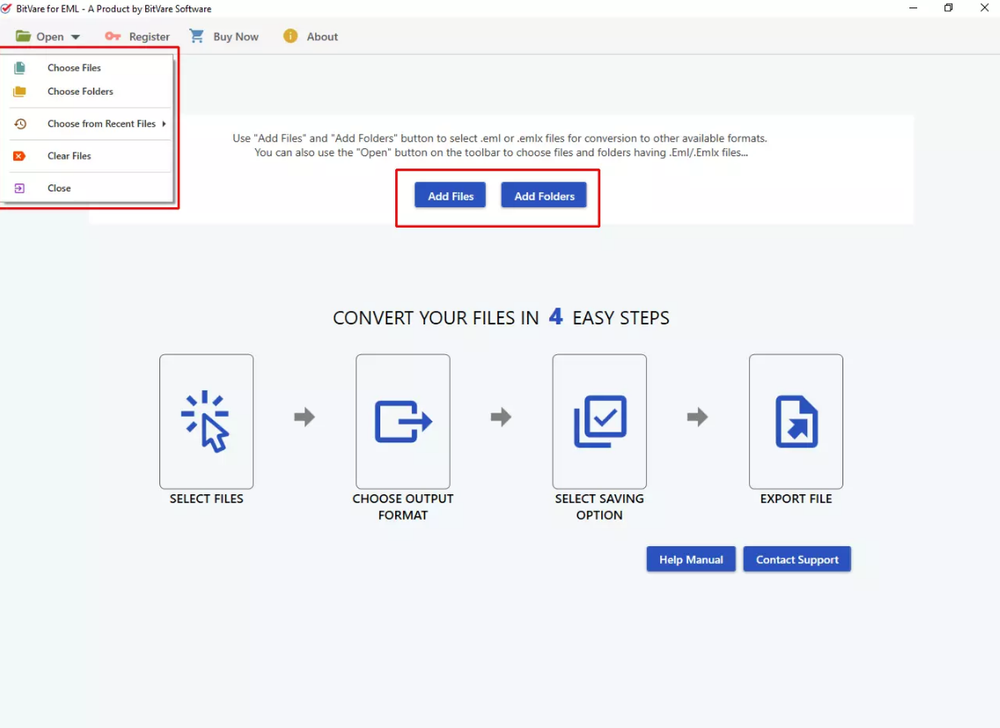Click the recent files clock icon
The image size is (1000, 728).
coord(20,124)
